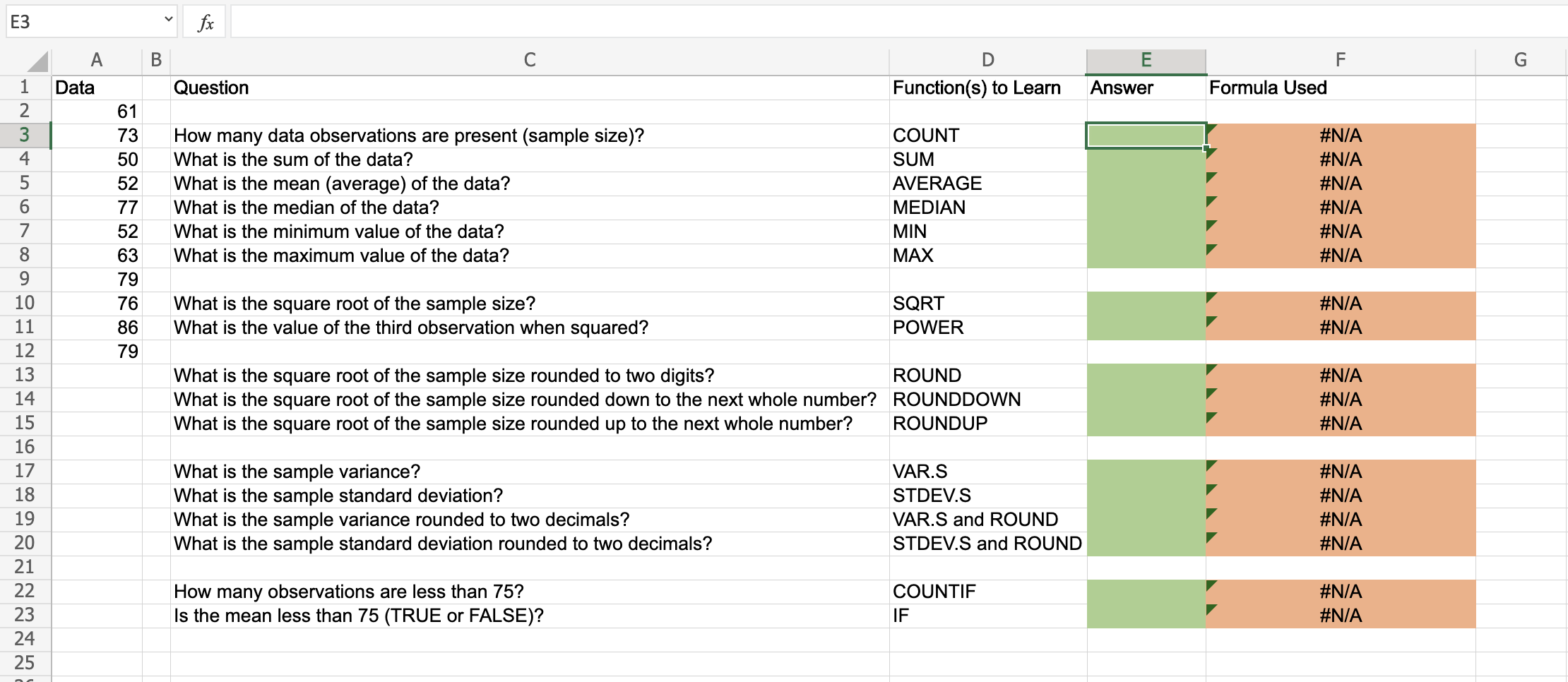Screen dimensions: 1568x682
Task: Click the ROUNDDOWN function cell
Action: 988,400
